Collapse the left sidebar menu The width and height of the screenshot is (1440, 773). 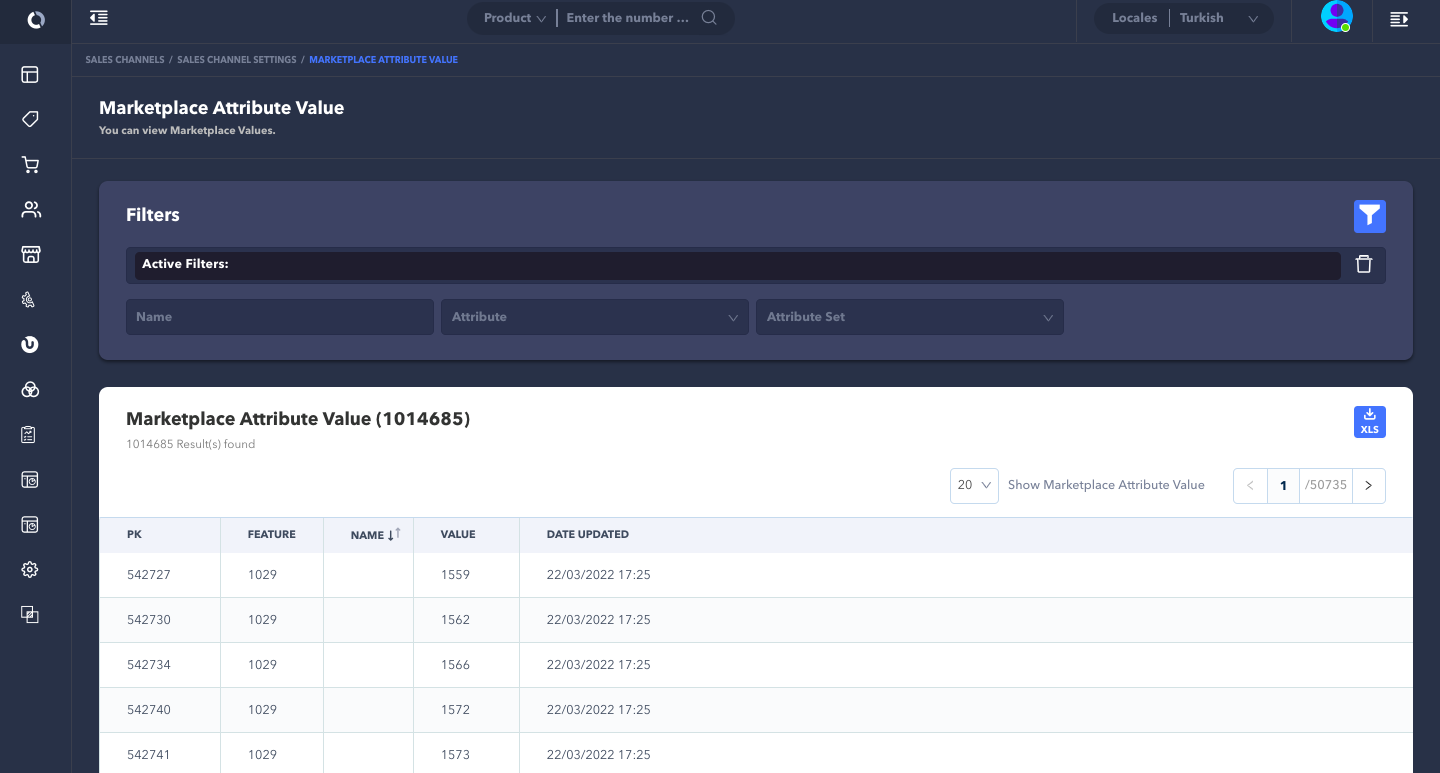98,18
